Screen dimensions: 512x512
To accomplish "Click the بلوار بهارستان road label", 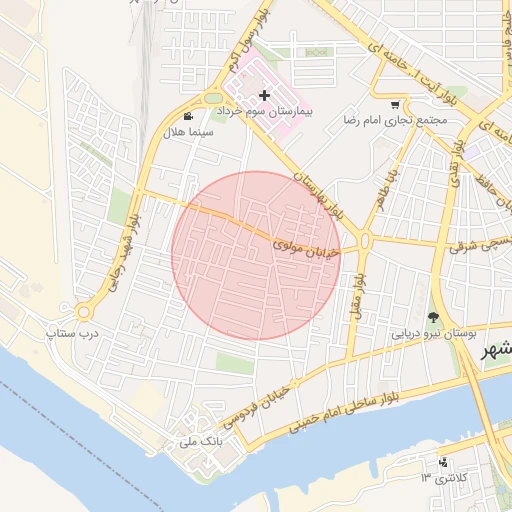I will (318, 196).
